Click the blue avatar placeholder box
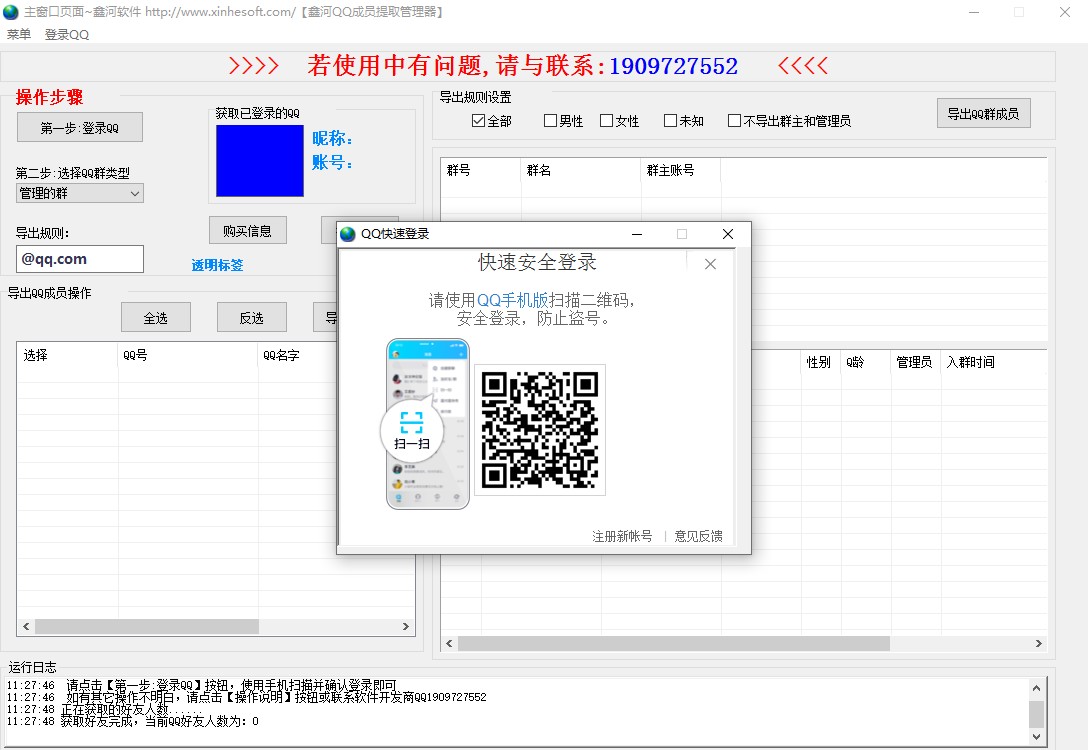1088x750 pixels. (260, 161)
